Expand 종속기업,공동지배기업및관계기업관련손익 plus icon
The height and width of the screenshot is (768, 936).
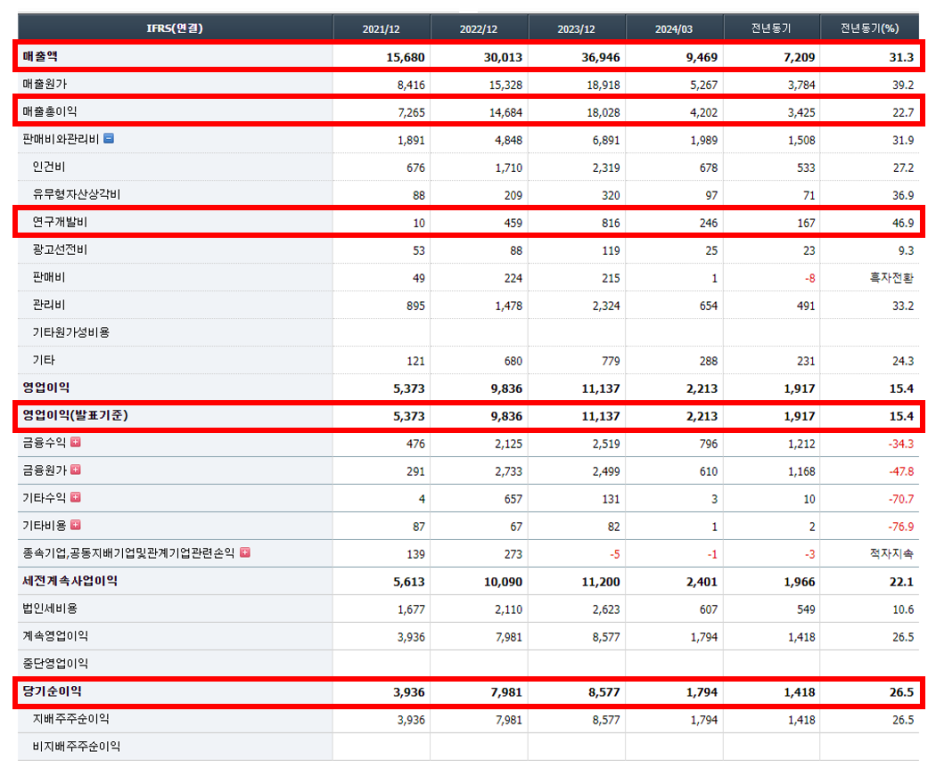245,553
